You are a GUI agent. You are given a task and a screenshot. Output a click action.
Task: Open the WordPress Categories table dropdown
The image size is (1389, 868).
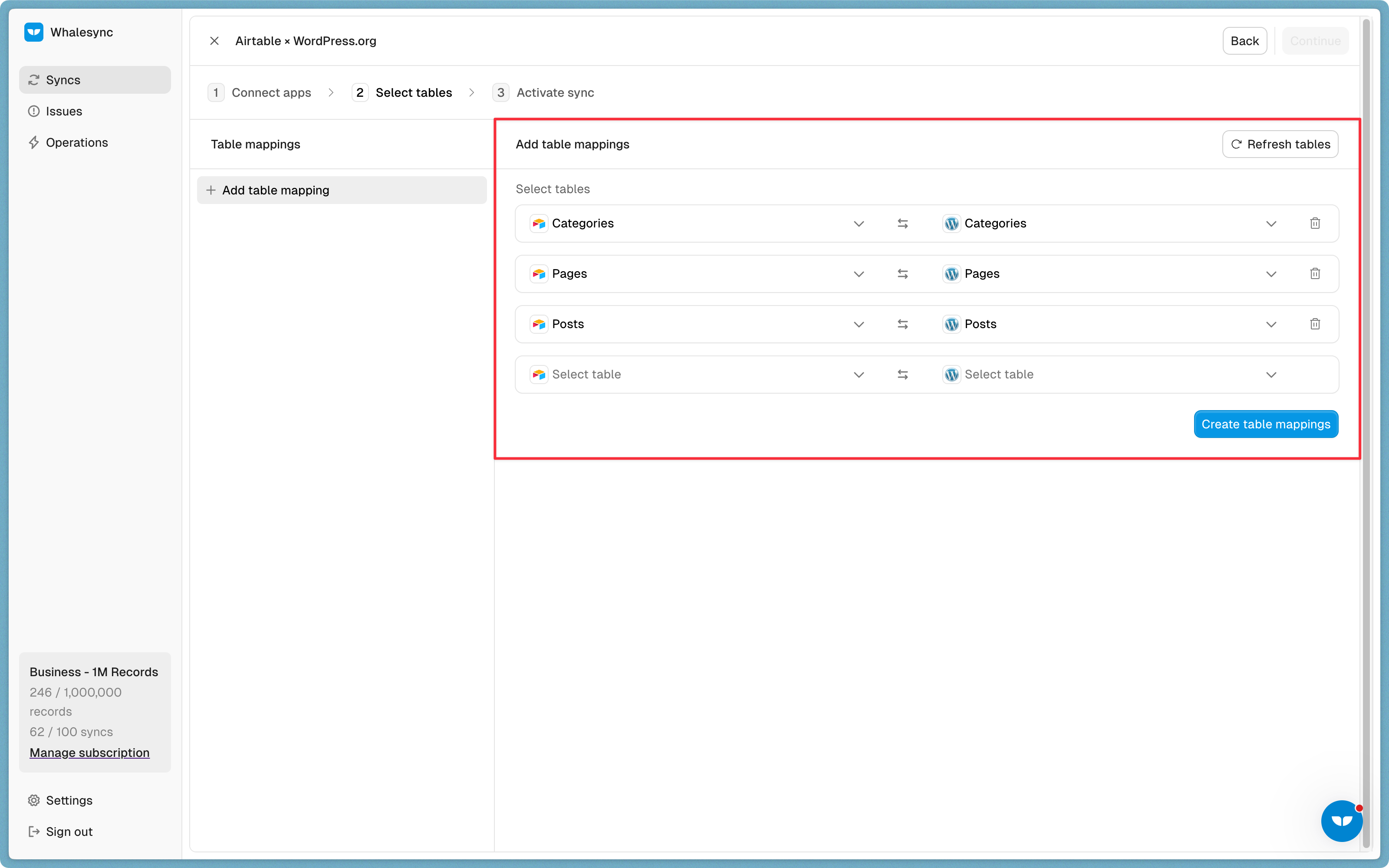pyautogui.click(x=1110, y=224)
